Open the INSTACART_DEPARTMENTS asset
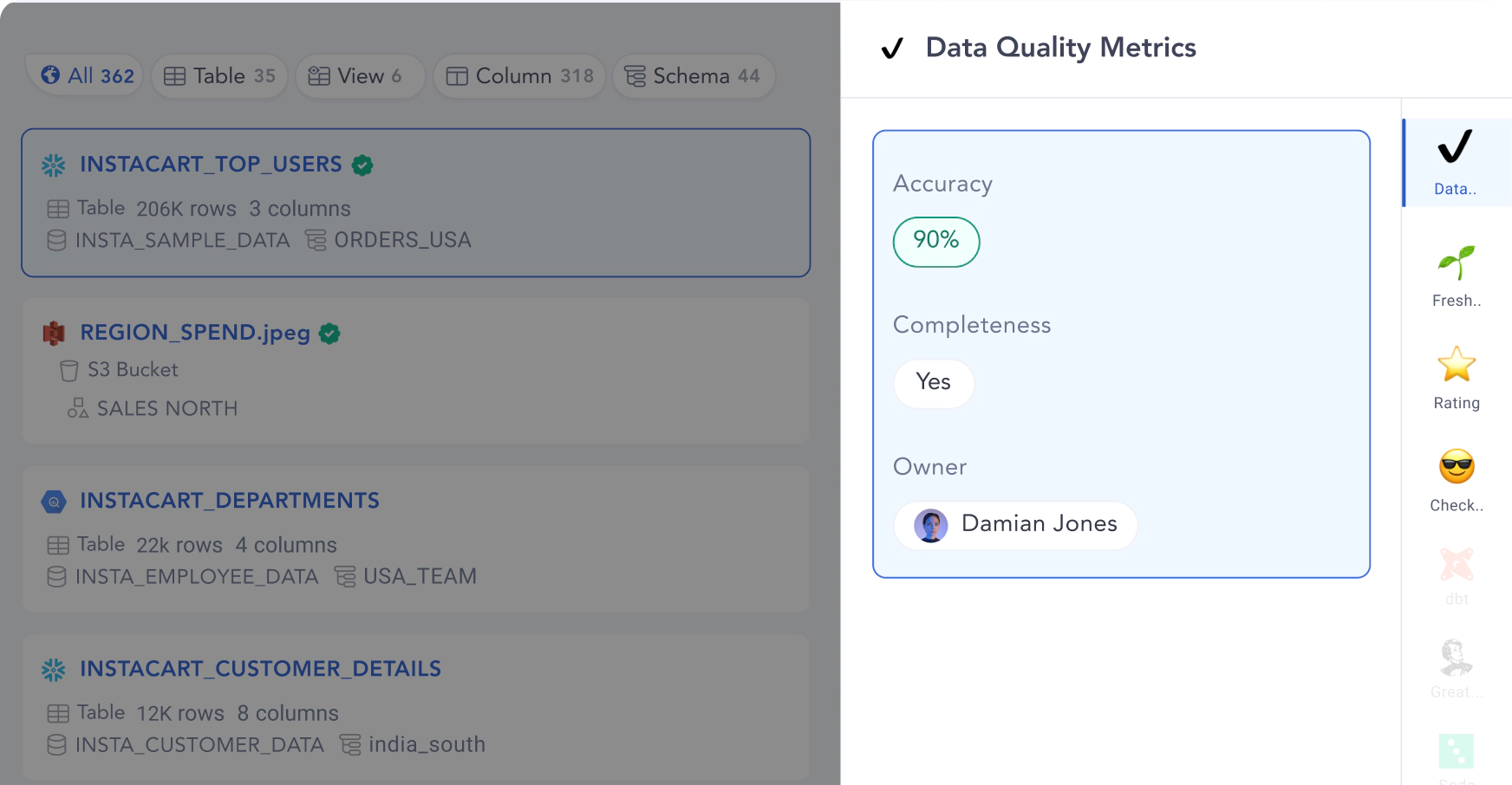 tap(230, 500)
